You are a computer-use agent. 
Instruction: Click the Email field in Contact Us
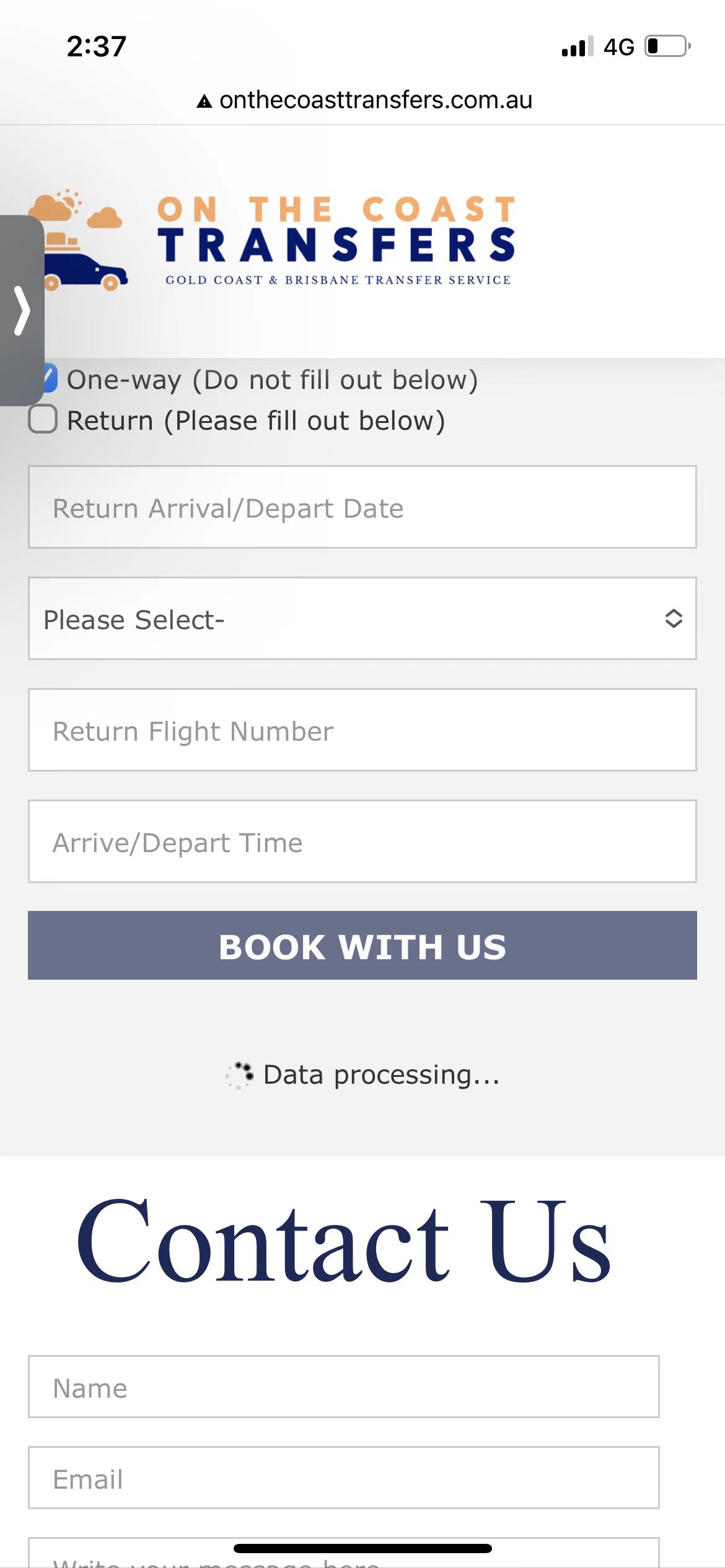click(x=343, y=1478)
